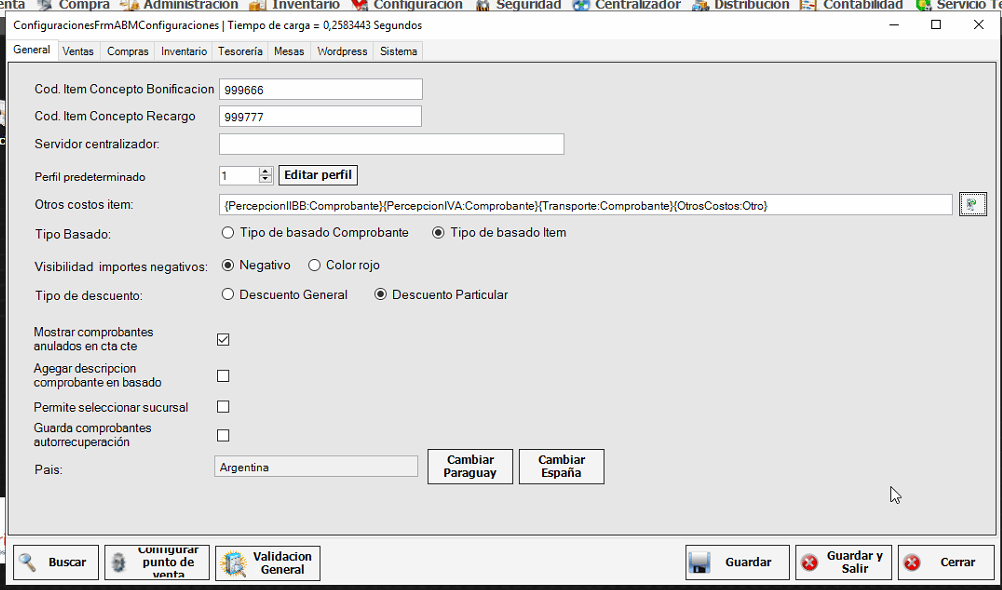This screenshot has height=590, width=1002.
Task: Enable Permite seleccionar sucursal checkbox
Action: (223, 407)
